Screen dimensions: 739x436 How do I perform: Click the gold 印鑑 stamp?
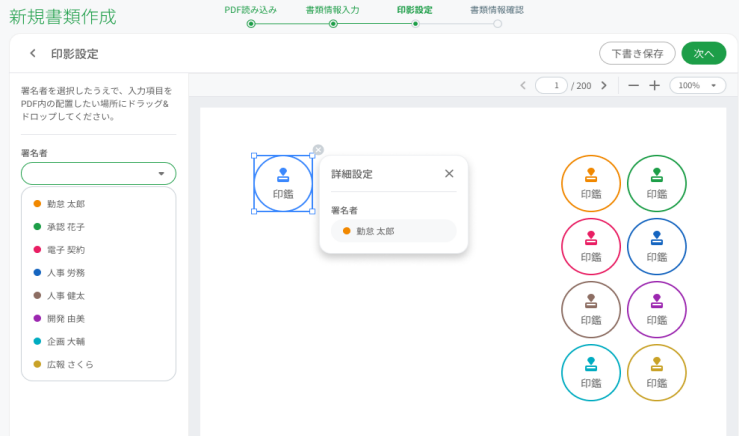(x=657, y=373)
